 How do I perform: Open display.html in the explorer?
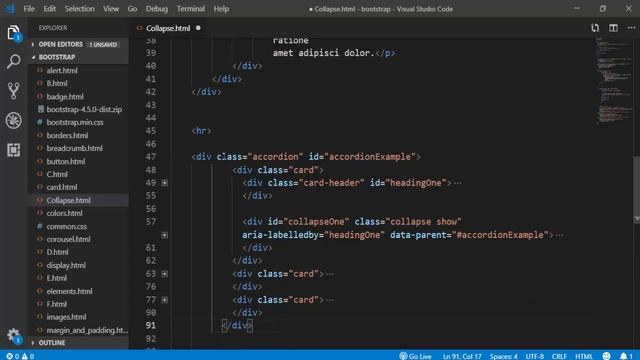78,265
